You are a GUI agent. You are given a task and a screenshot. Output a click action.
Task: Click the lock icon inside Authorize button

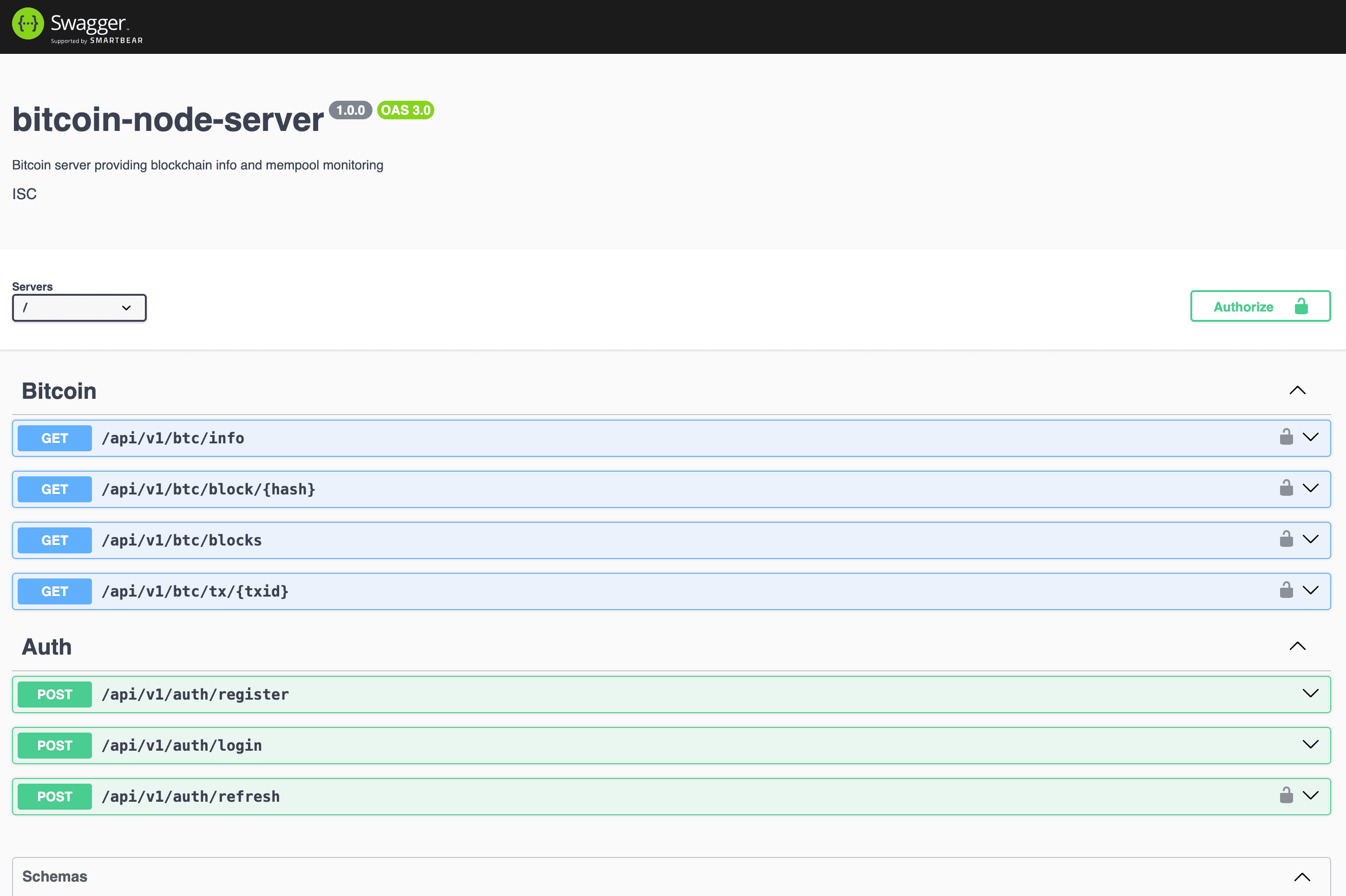[x=1301, y=307]
